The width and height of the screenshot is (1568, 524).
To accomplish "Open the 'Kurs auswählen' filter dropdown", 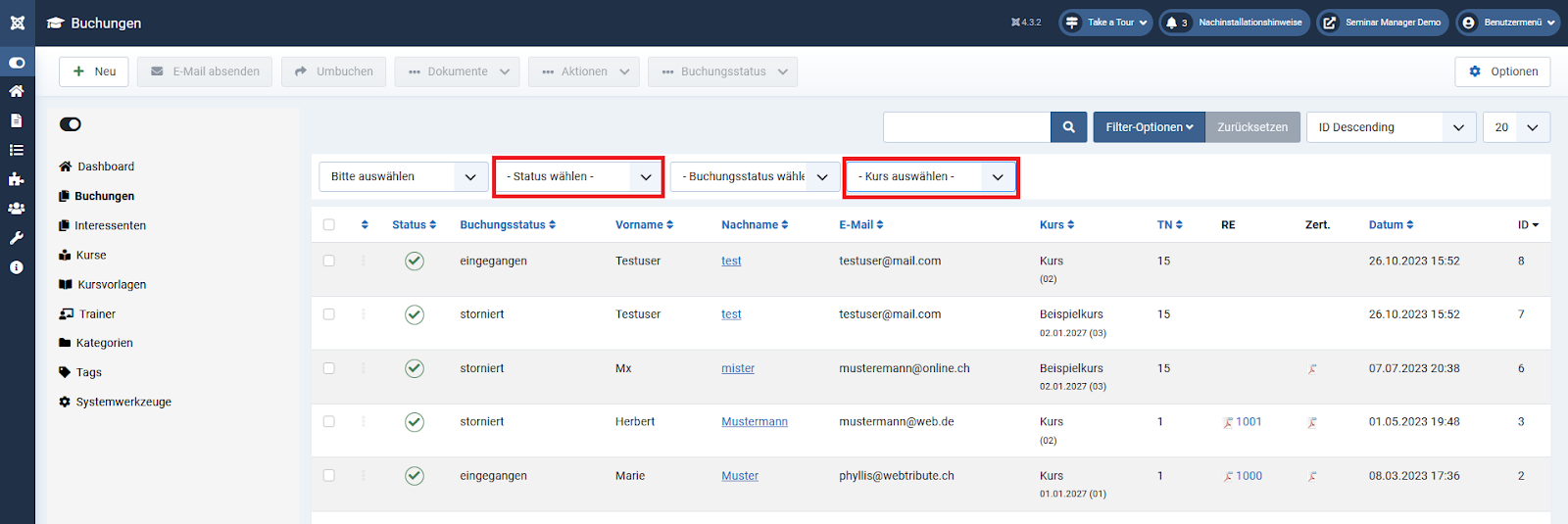I will (930, 177).
